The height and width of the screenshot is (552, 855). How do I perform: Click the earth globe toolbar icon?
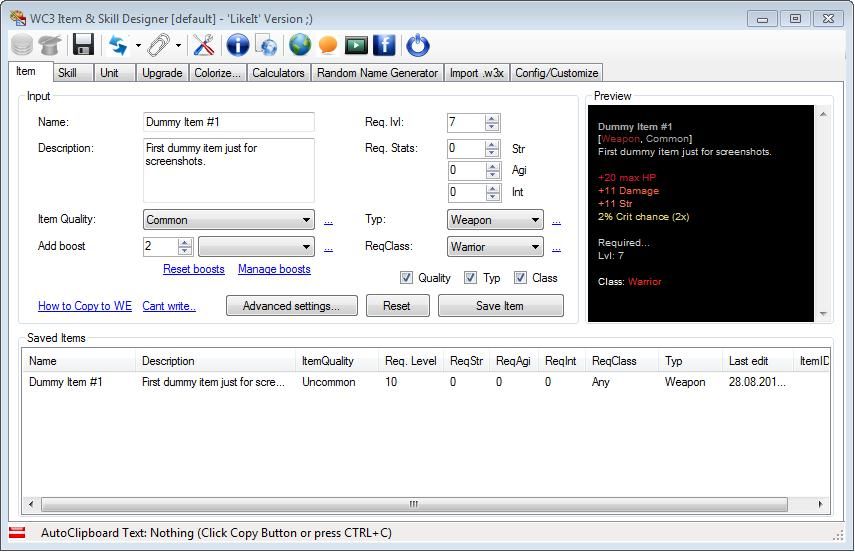pos(300,45)
